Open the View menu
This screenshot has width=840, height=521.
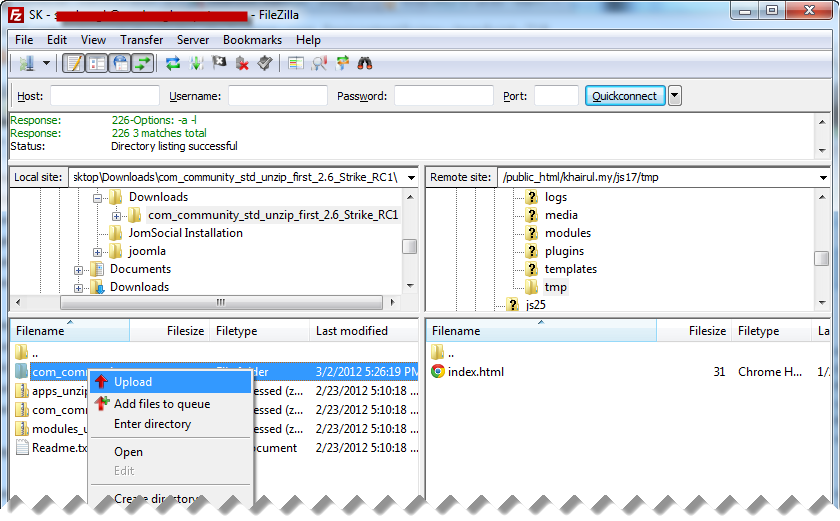93,40
